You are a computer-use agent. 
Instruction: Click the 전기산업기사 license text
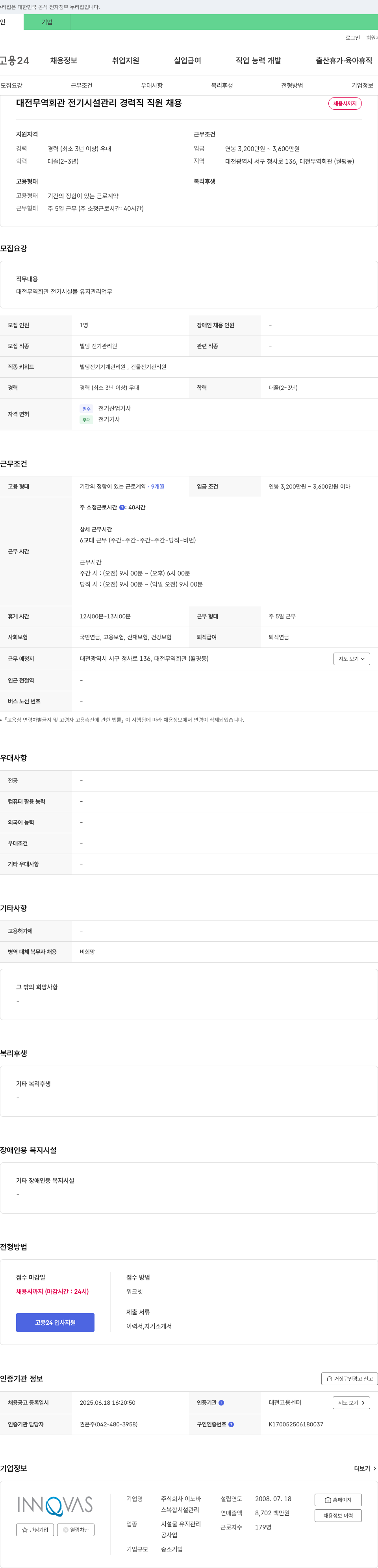tap(115, 408)
